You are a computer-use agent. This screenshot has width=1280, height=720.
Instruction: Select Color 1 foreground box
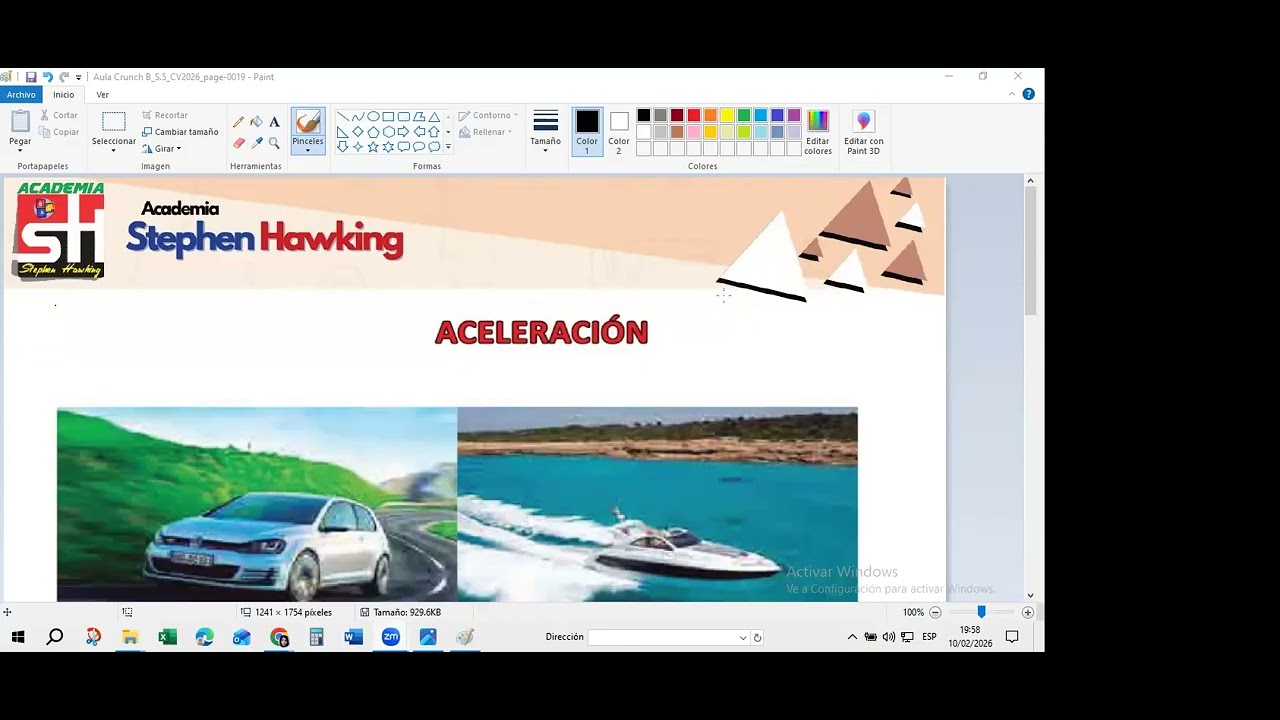[587, 132]
